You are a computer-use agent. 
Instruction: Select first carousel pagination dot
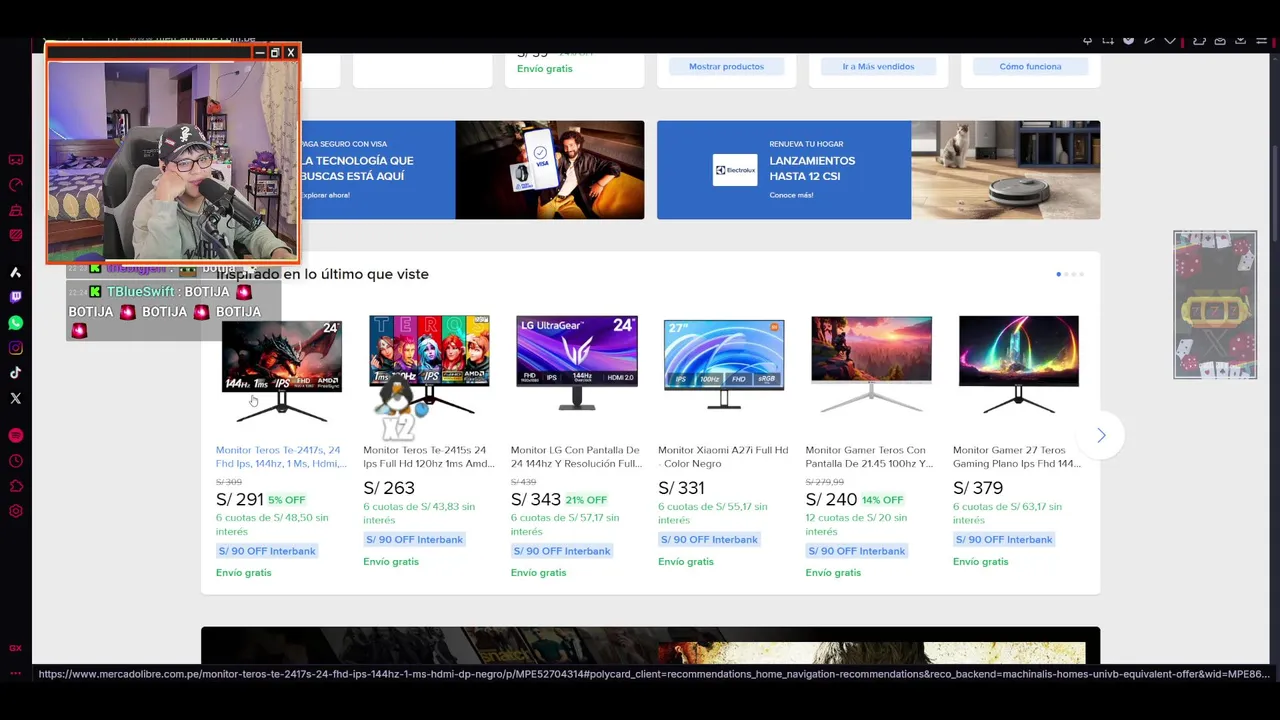1059,274
